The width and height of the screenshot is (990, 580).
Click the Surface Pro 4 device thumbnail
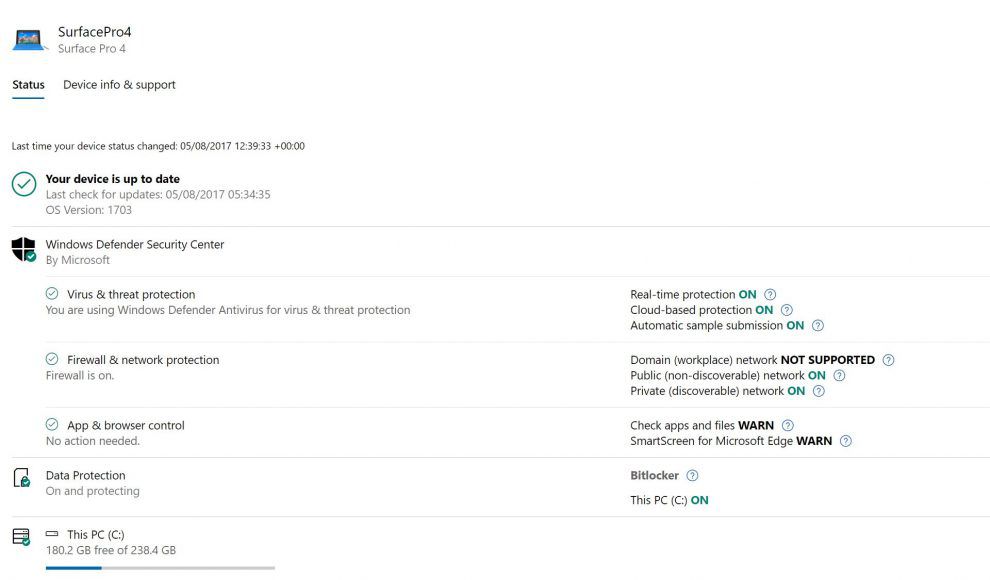point(28,40)
